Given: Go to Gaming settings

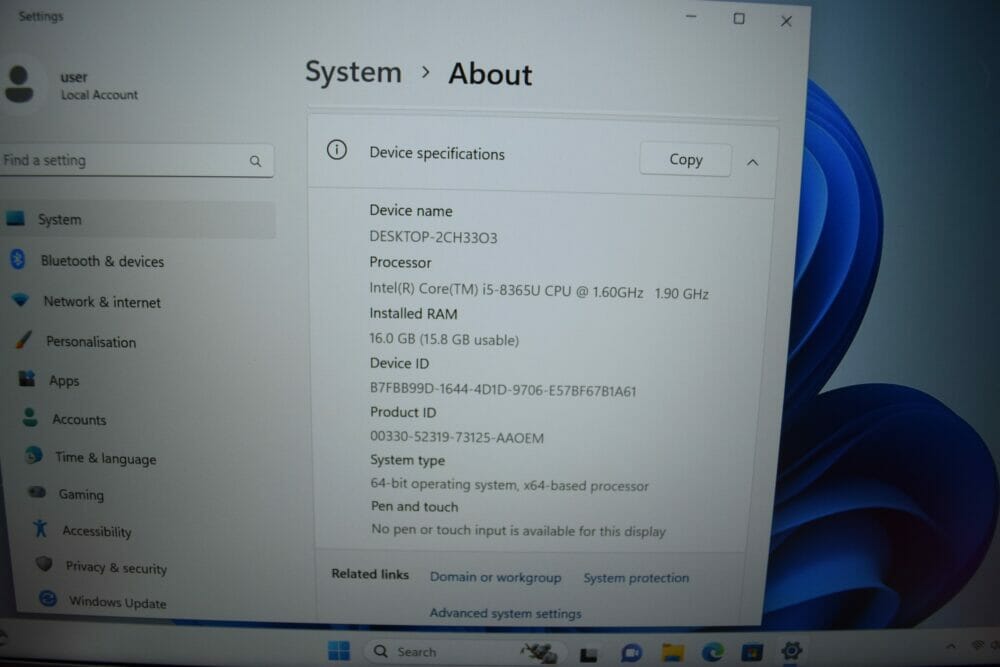Looking at the screenshot, I should point(81,494).
